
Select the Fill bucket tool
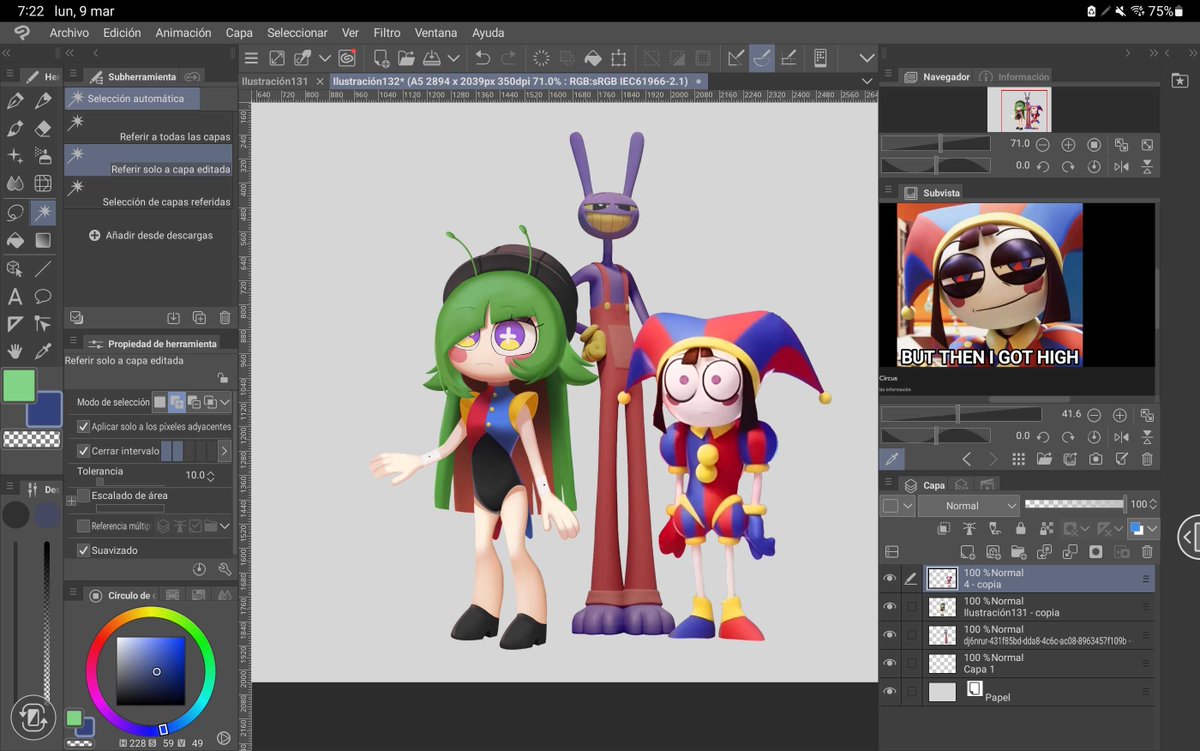click(15, 240)
